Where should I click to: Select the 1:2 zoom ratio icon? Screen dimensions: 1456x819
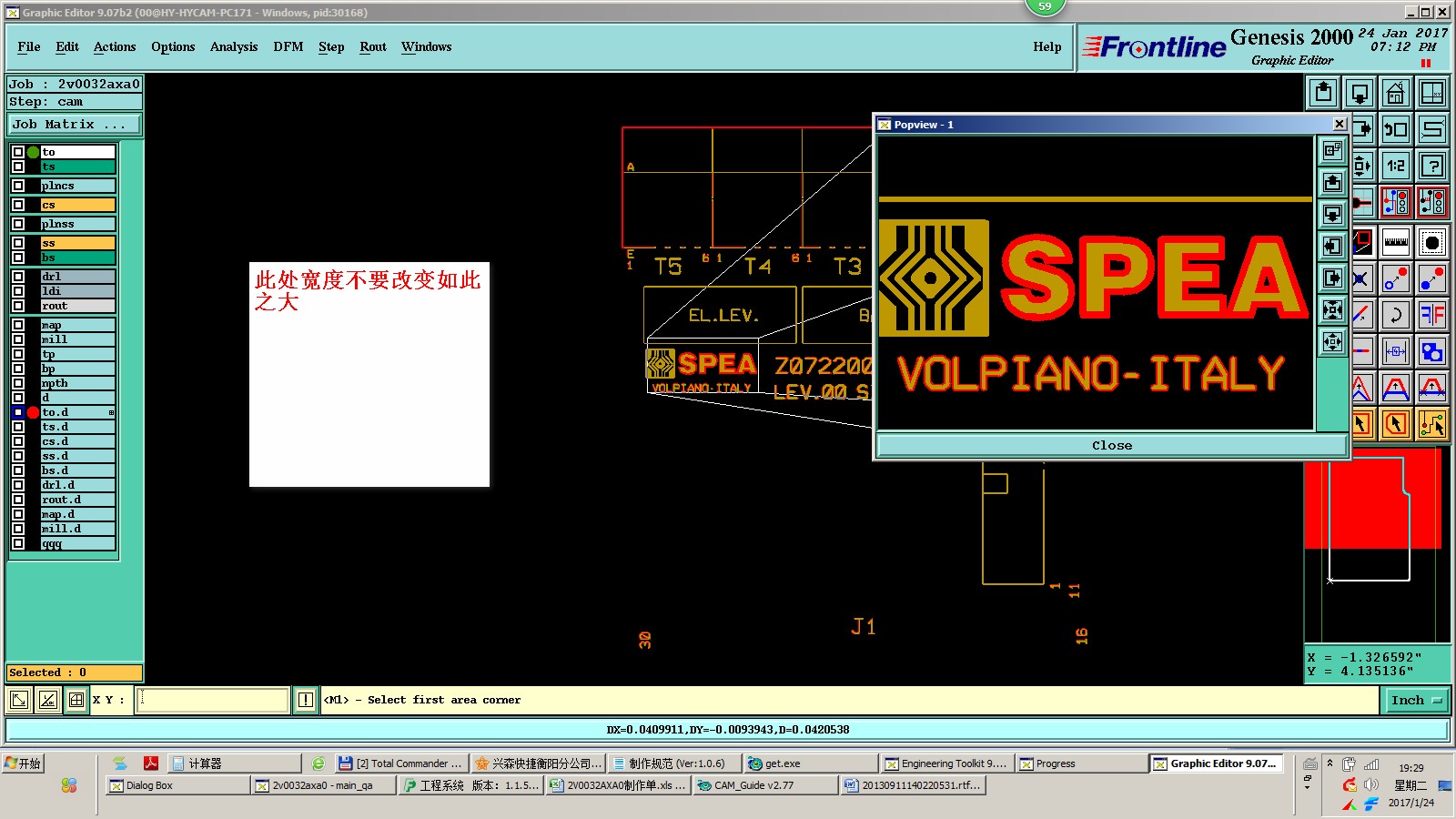tap(1395, 166)
